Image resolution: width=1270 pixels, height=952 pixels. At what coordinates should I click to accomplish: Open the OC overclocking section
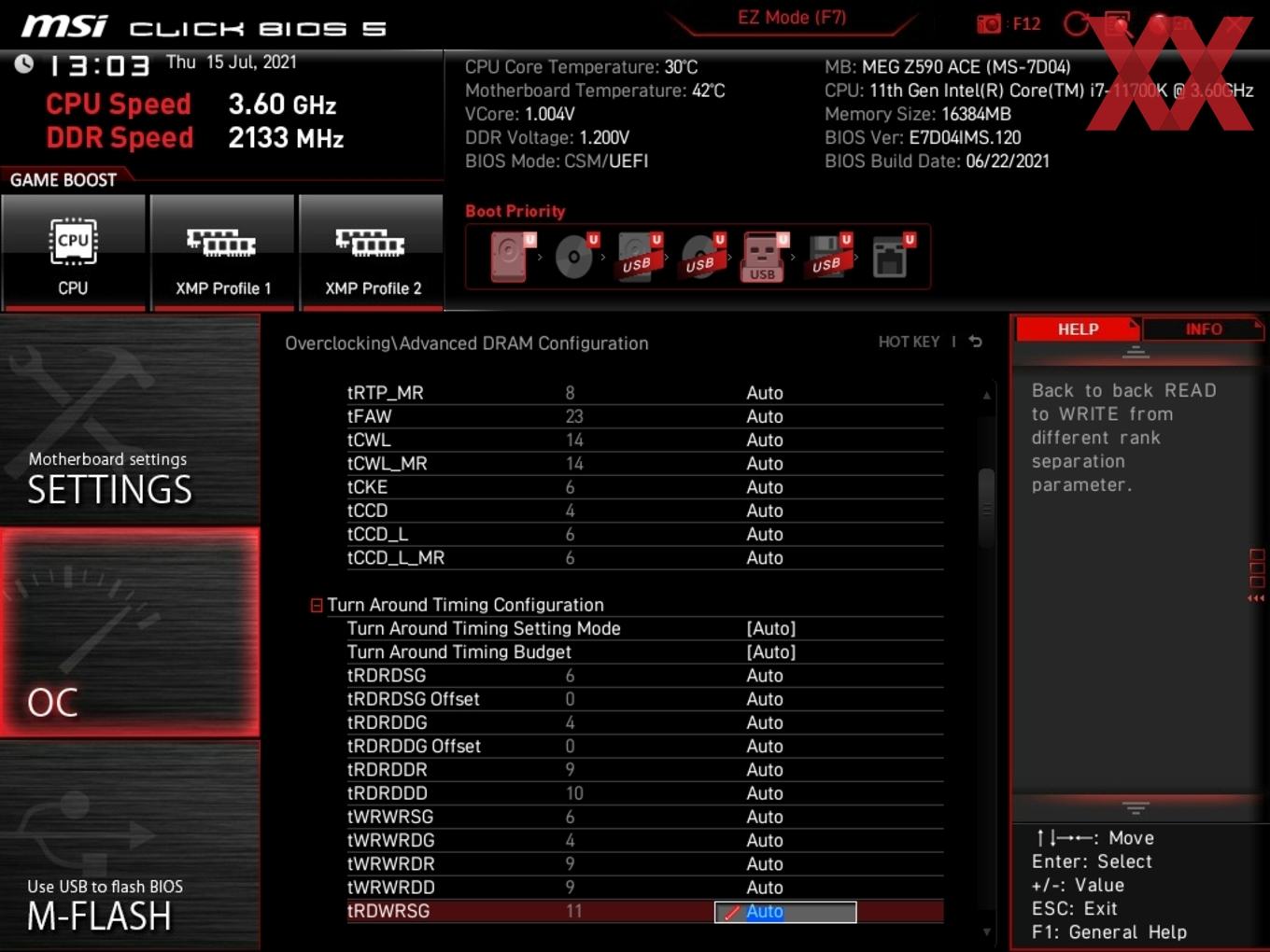(x=130, y=633)
